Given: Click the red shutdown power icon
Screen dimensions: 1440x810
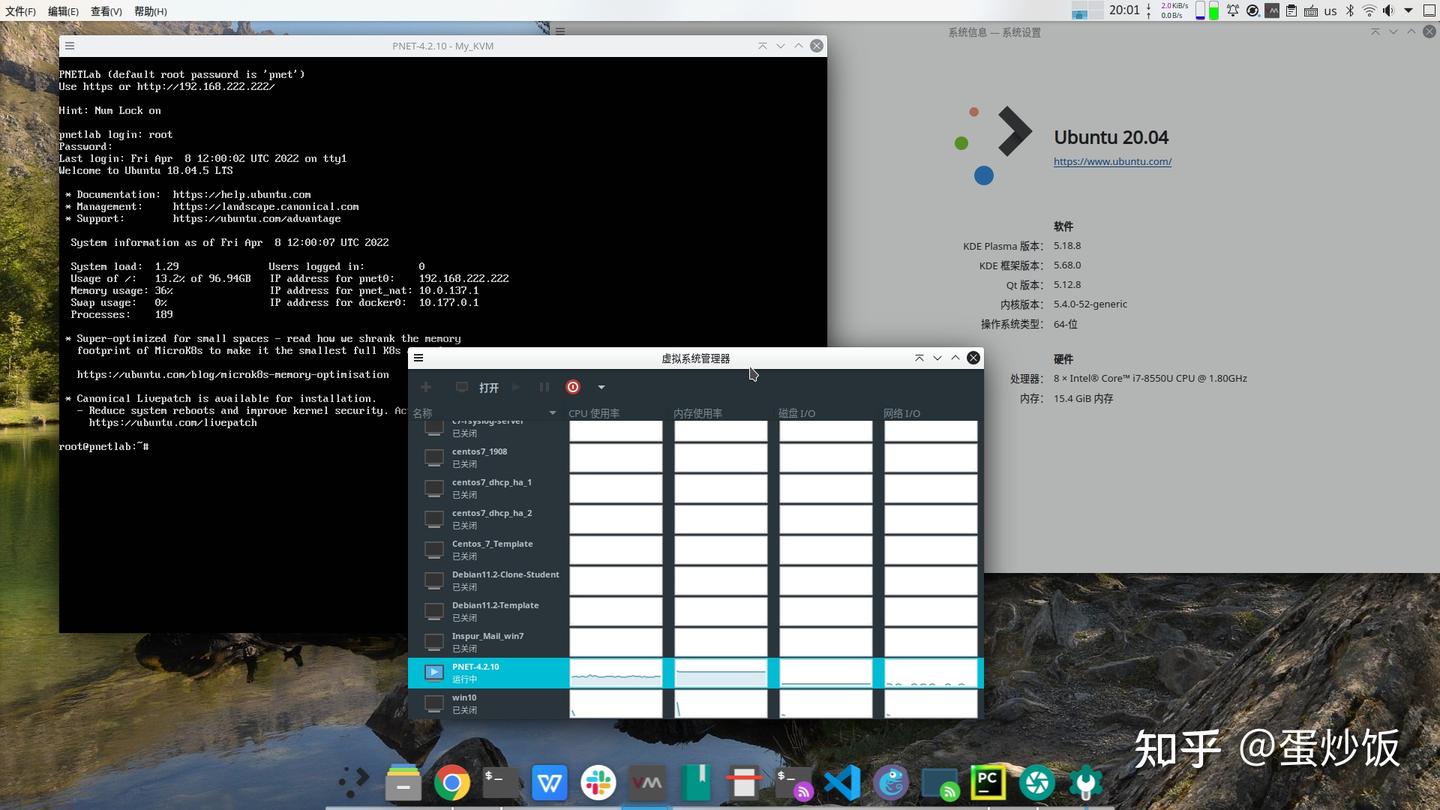Looking at the screenshot, I should pyautogui.click(x=573, y=387).
